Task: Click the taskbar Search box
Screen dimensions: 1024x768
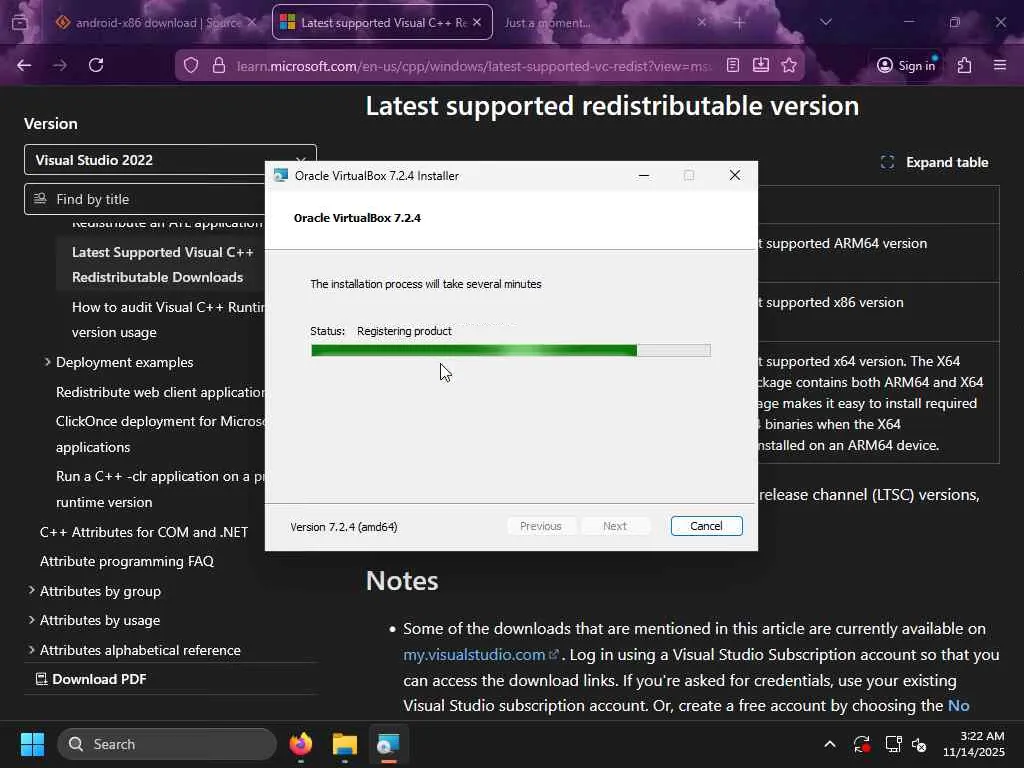Action: pyautogui.click(x=167, y=744)
